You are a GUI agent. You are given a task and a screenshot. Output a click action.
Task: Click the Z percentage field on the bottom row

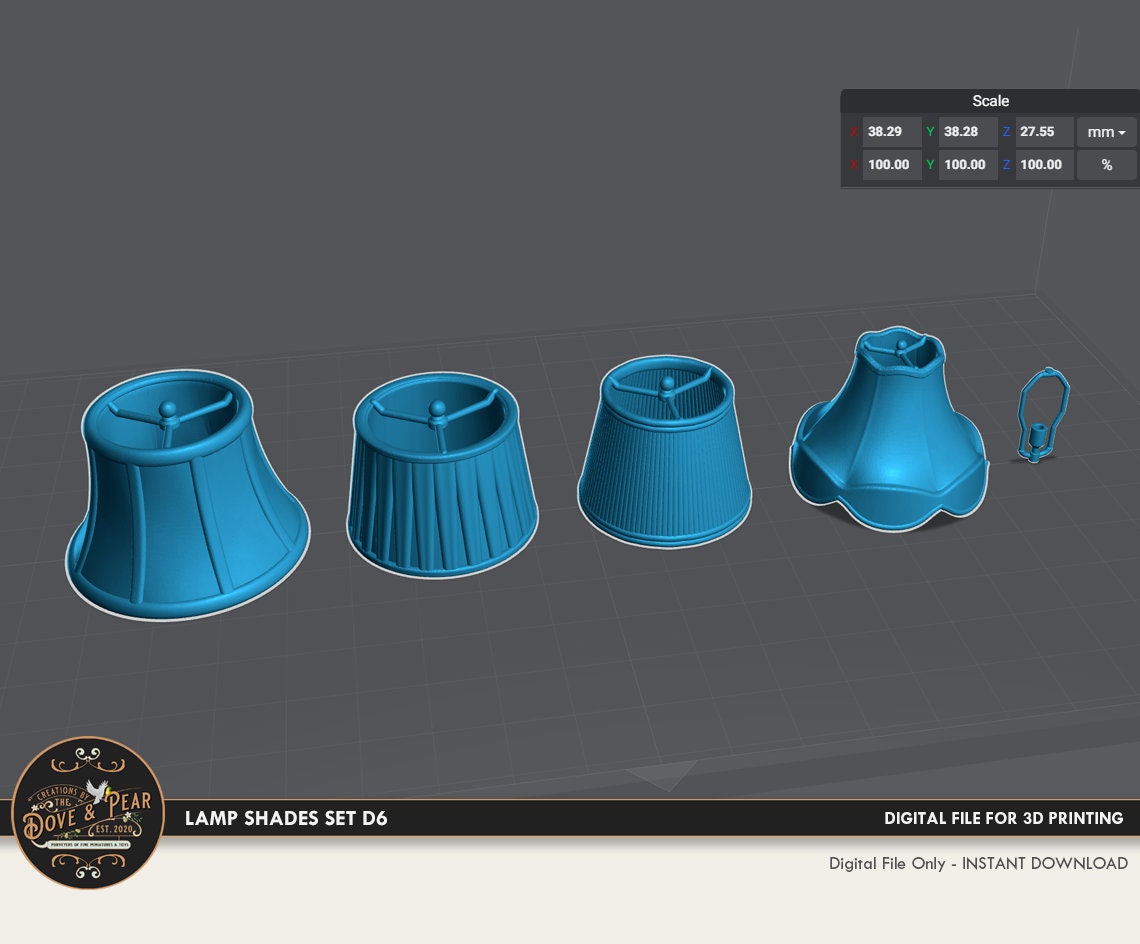(1043, 165)
